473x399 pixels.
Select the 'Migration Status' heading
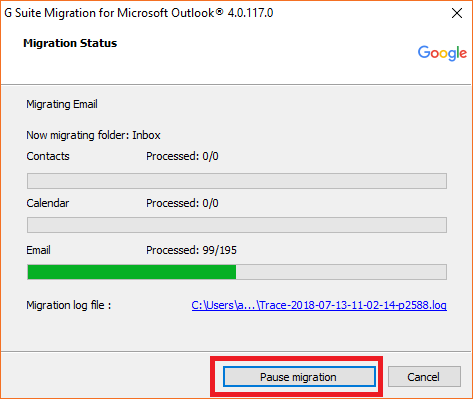pyautogui.click(x=70, y=43)
